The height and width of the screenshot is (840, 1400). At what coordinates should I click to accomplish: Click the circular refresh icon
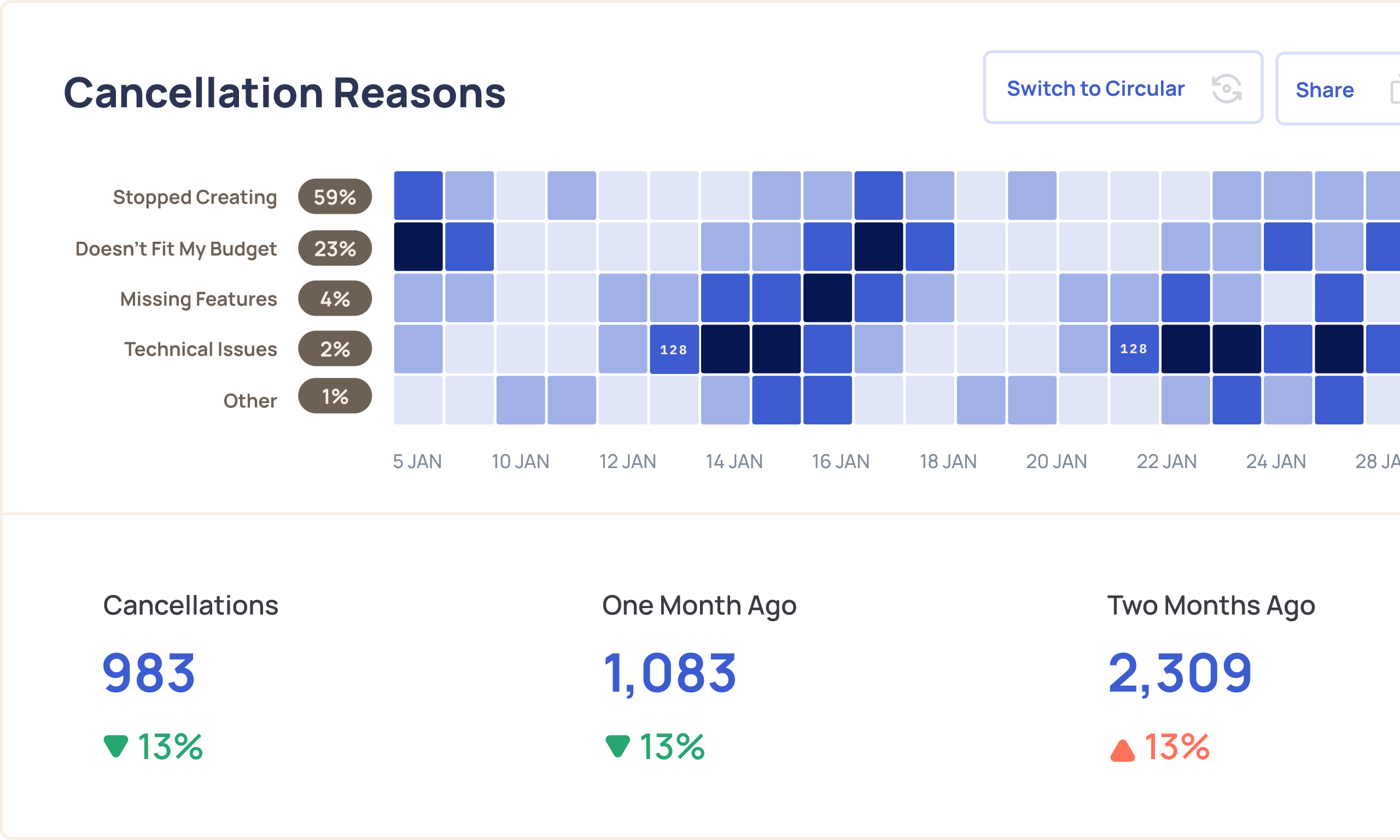pyautogui.click(x=1226, y=88)
